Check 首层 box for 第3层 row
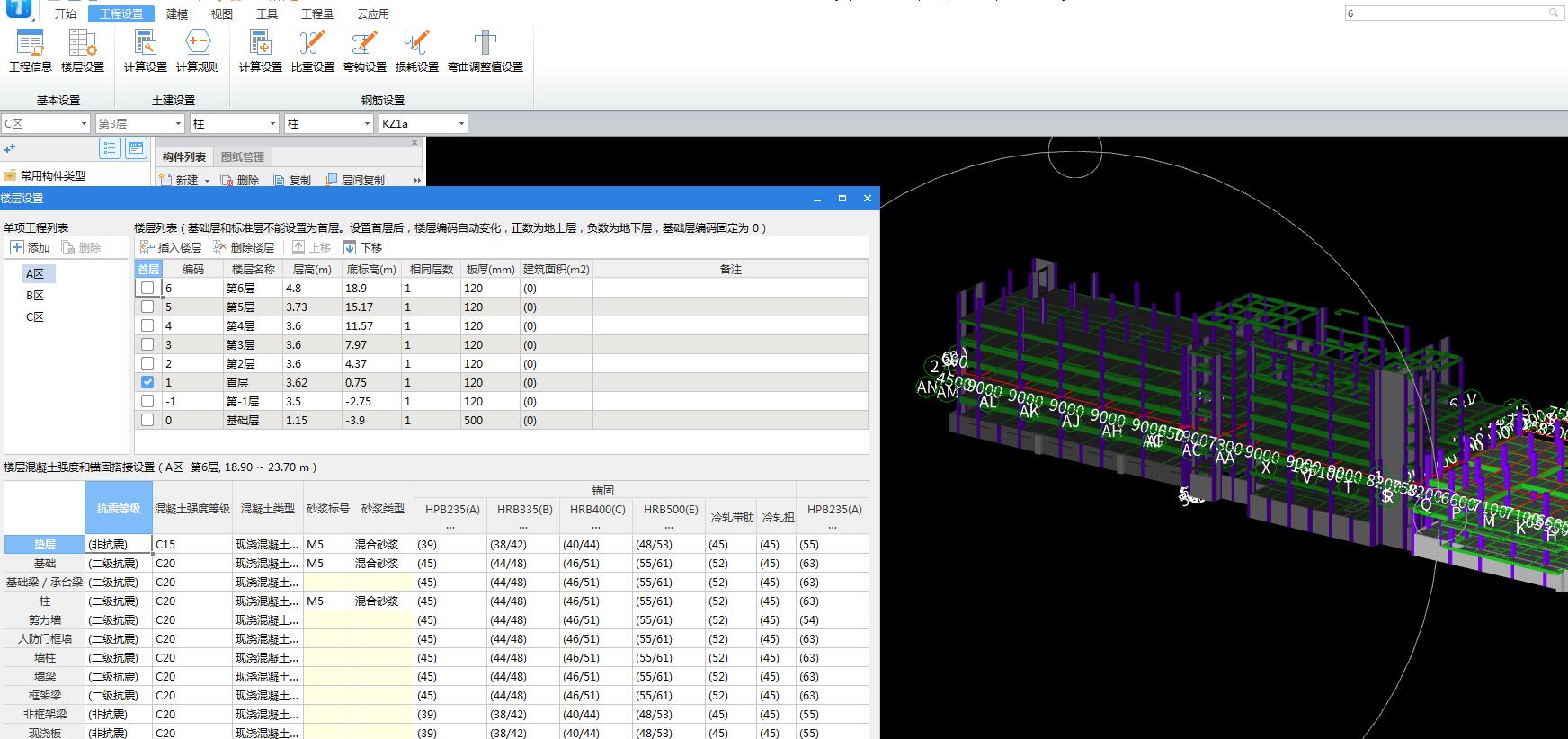The height and width of the screenshot is (739, 1568). pyautogui.click(x=147, y=344)
